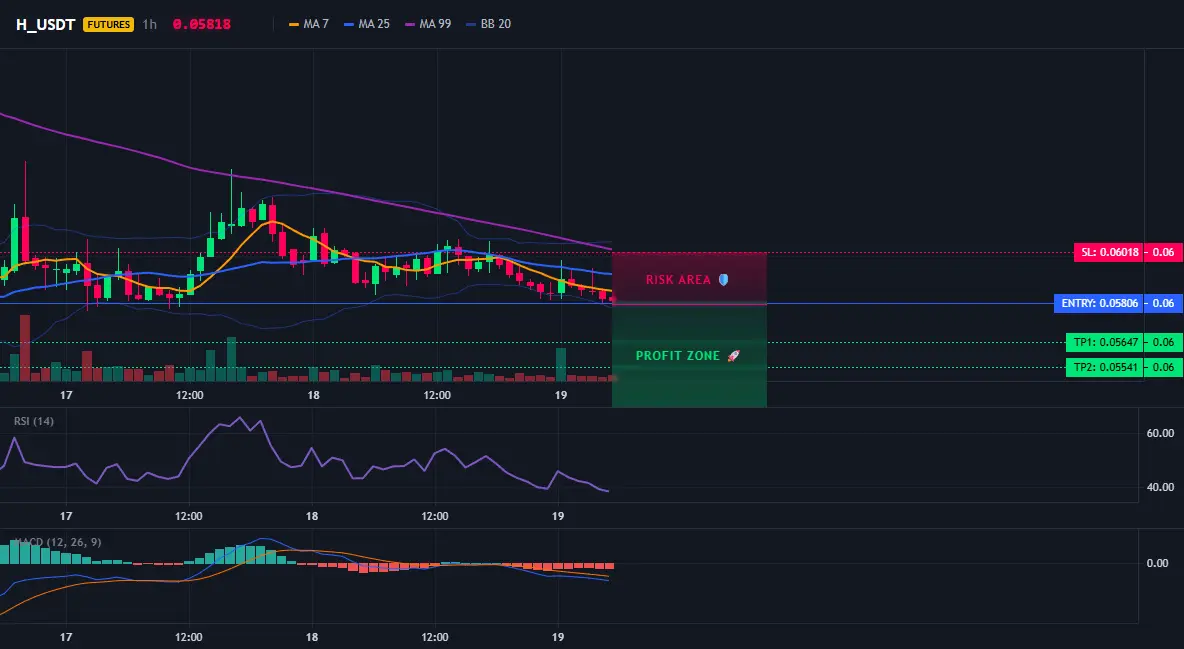Viewport: 1184px width, 649px height.
Task: Toggle the MA 25 legend item
Action: point(367,24)
